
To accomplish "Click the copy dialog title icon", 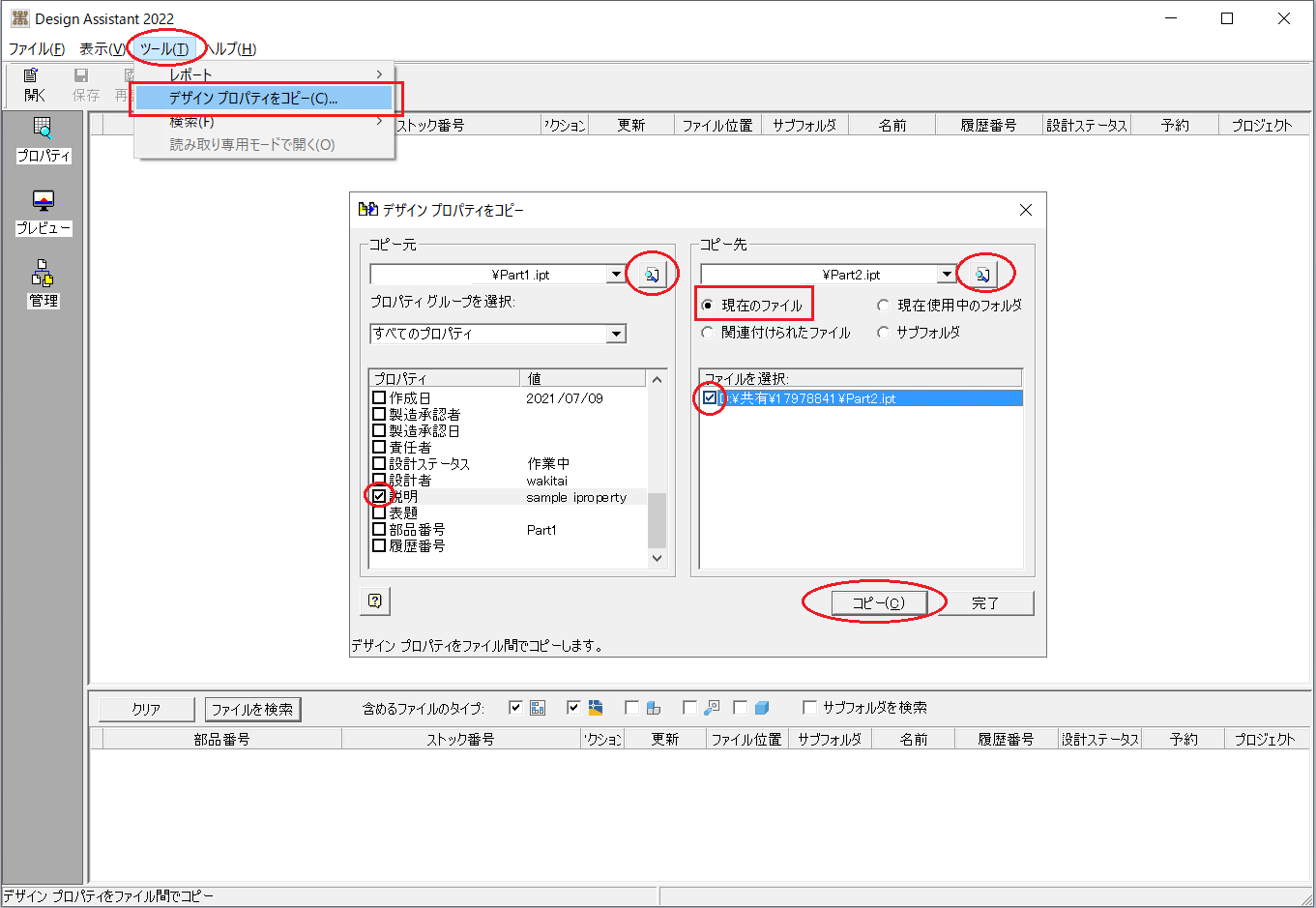I will coord(367,209).
